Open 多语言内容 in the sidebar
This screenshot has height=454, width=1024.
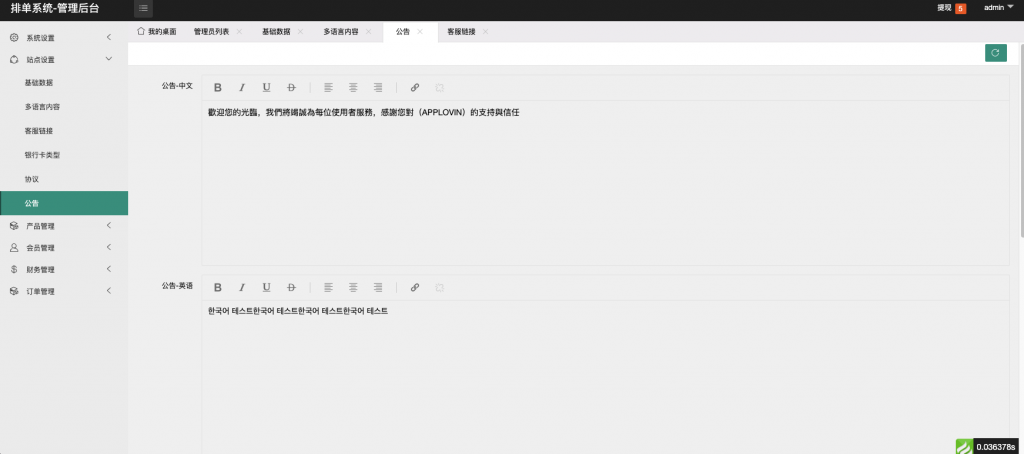[64, 106]
